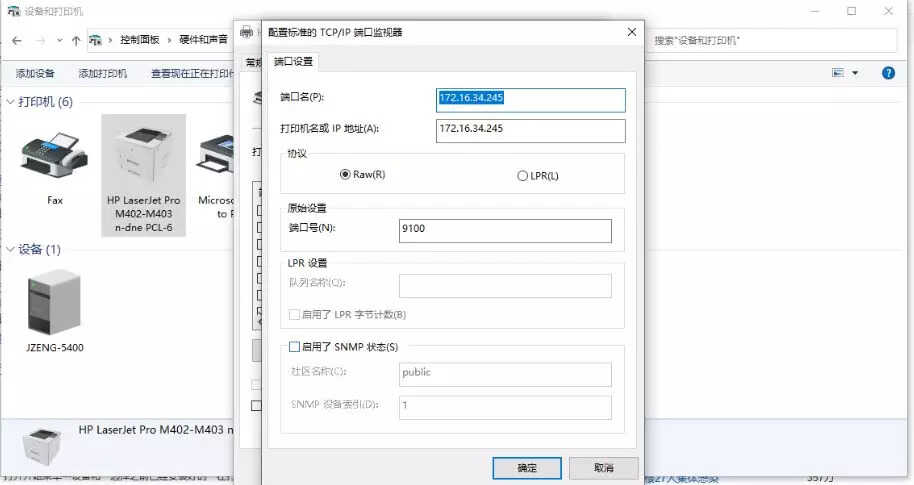Navigate back with the back arrow
Image resolution: width=914 pixels, height=485 pixels.
pyautogui.click(x=16, y=41)
